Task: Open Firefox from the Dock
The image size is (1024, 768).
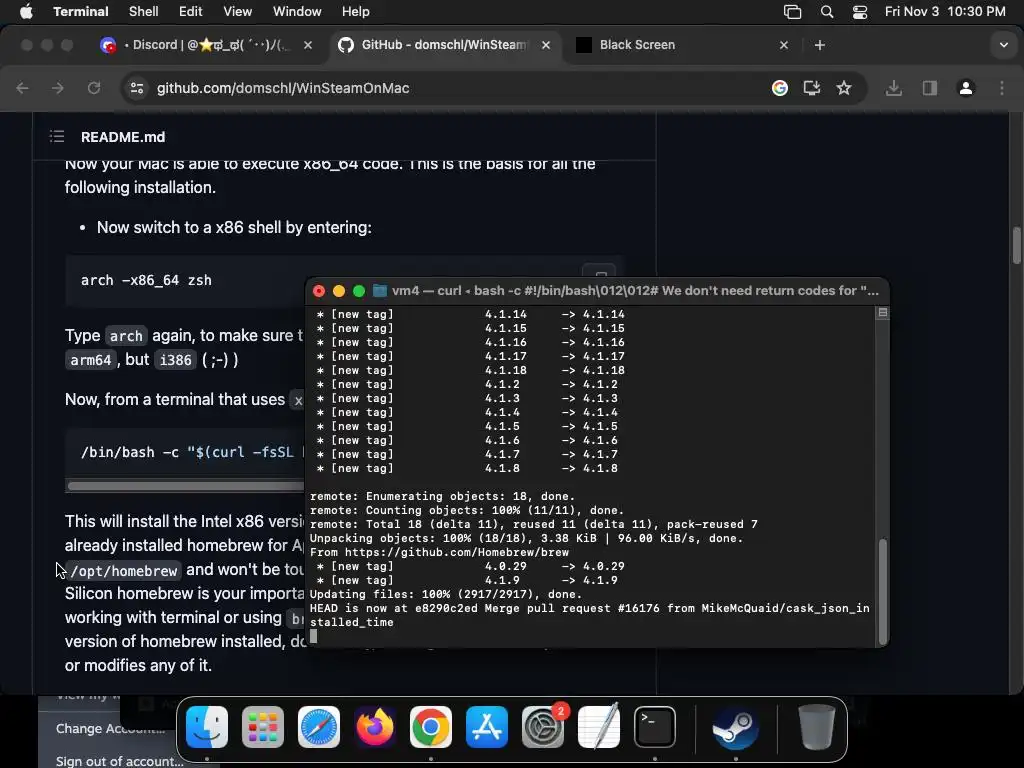Action: click(375, 727)
